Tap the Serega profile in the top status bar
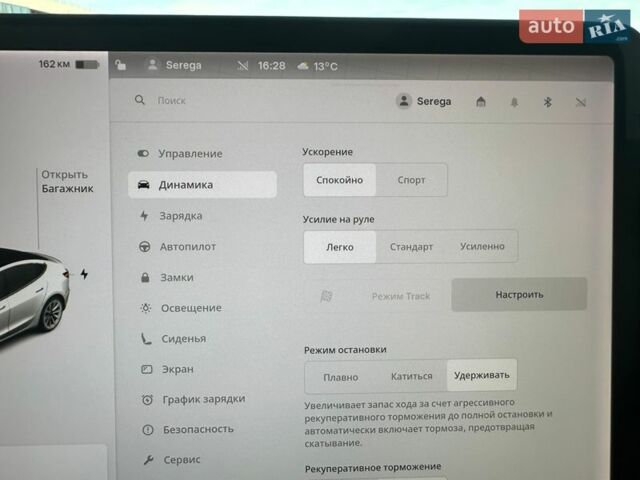The image size is (640, 480). click(x=175, y=65)
